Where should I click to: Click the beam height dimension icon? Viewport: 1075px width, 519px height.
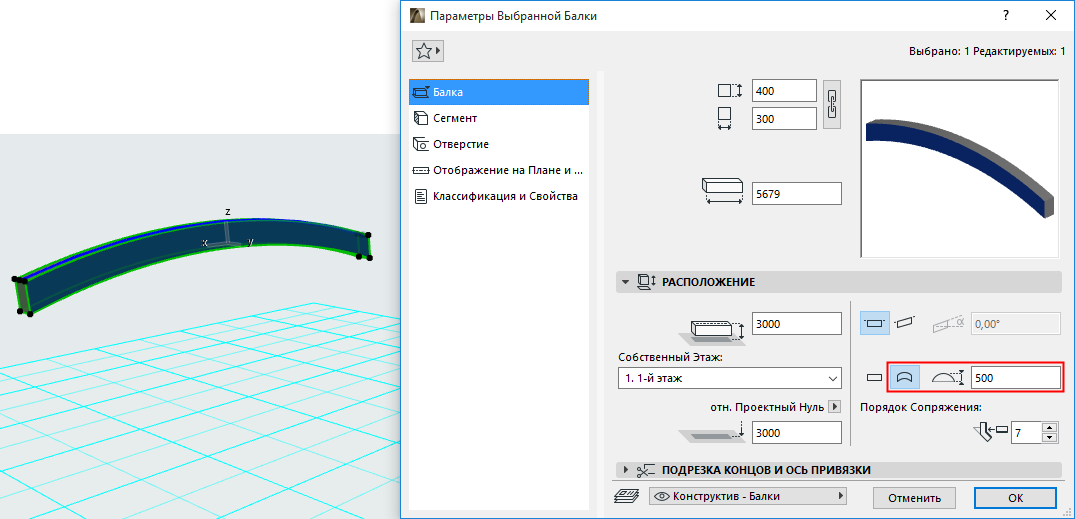point(730,90)
